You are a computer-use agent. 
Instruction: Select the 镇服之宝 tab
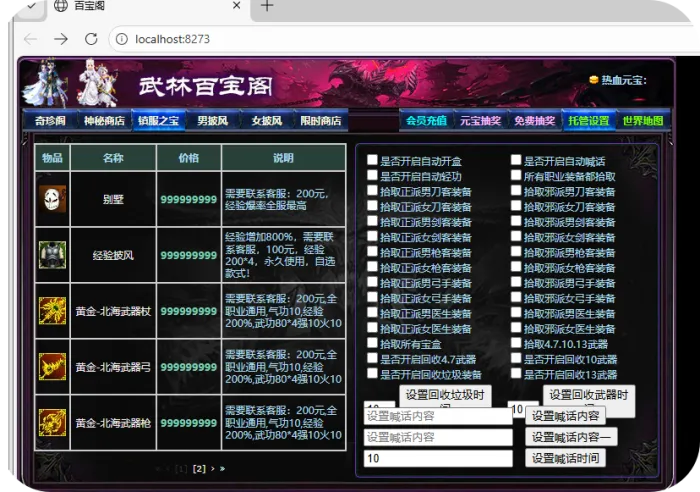pyautogui.click(x=158, y=121)
